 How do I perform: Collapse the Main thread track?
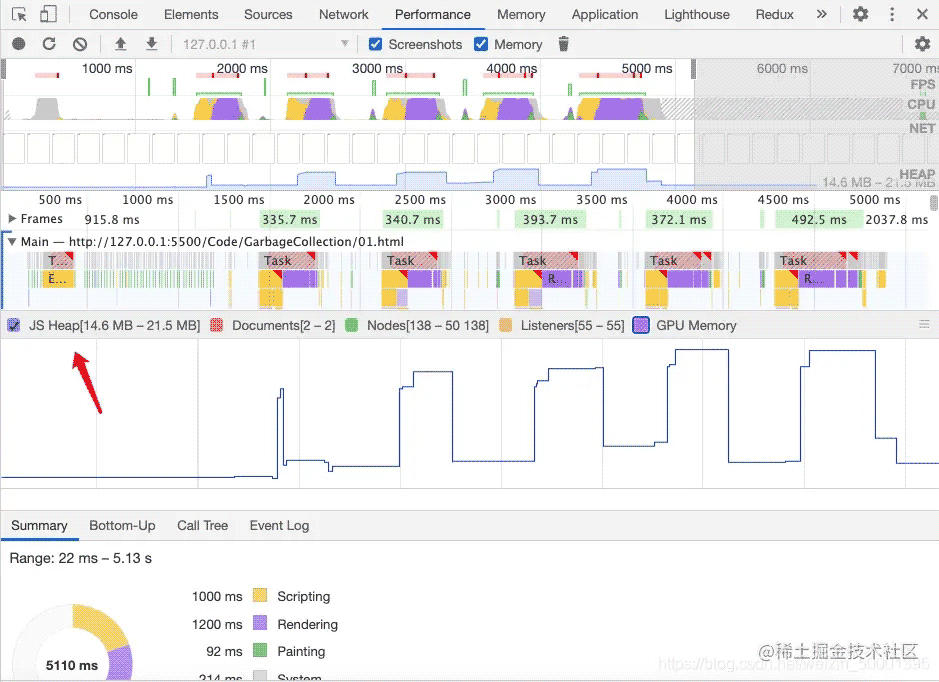click(x=12, y=241)
